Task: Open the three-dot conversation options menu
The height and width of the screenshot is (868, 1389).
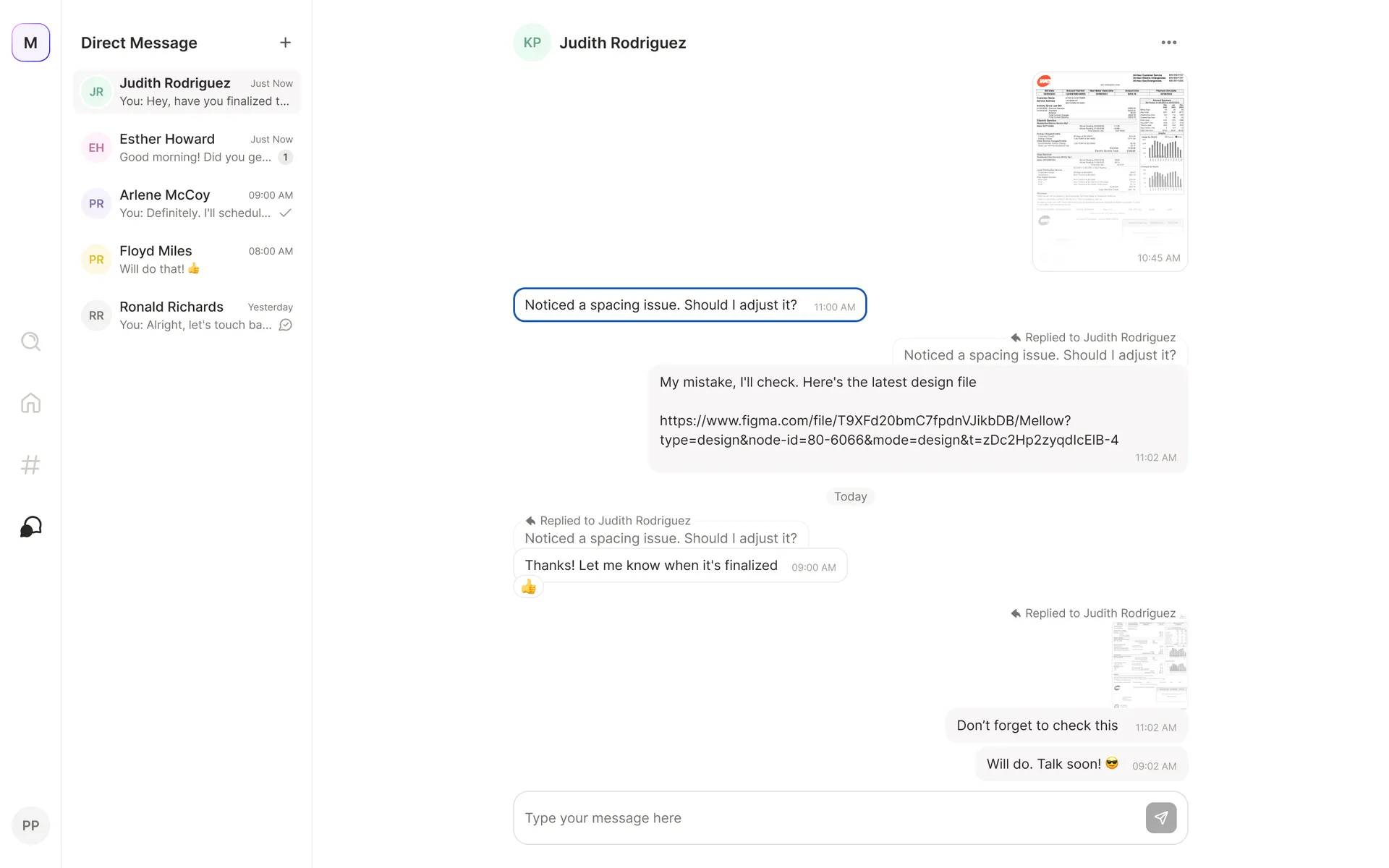Action: 1168,43
